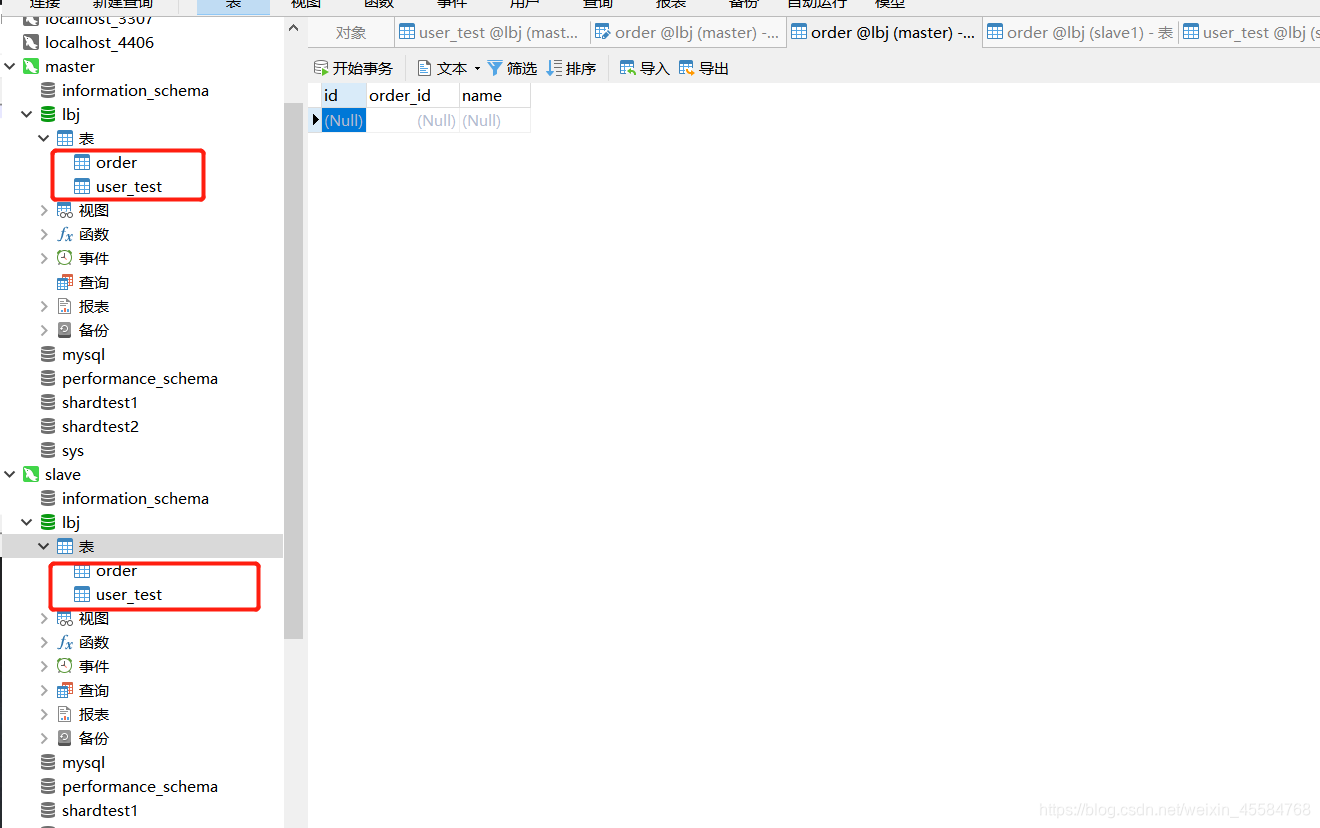The height and width of the screenshot is (828, 1320).
Task: Click the 筛选 filter button
Action: click(x=512, y=68)
